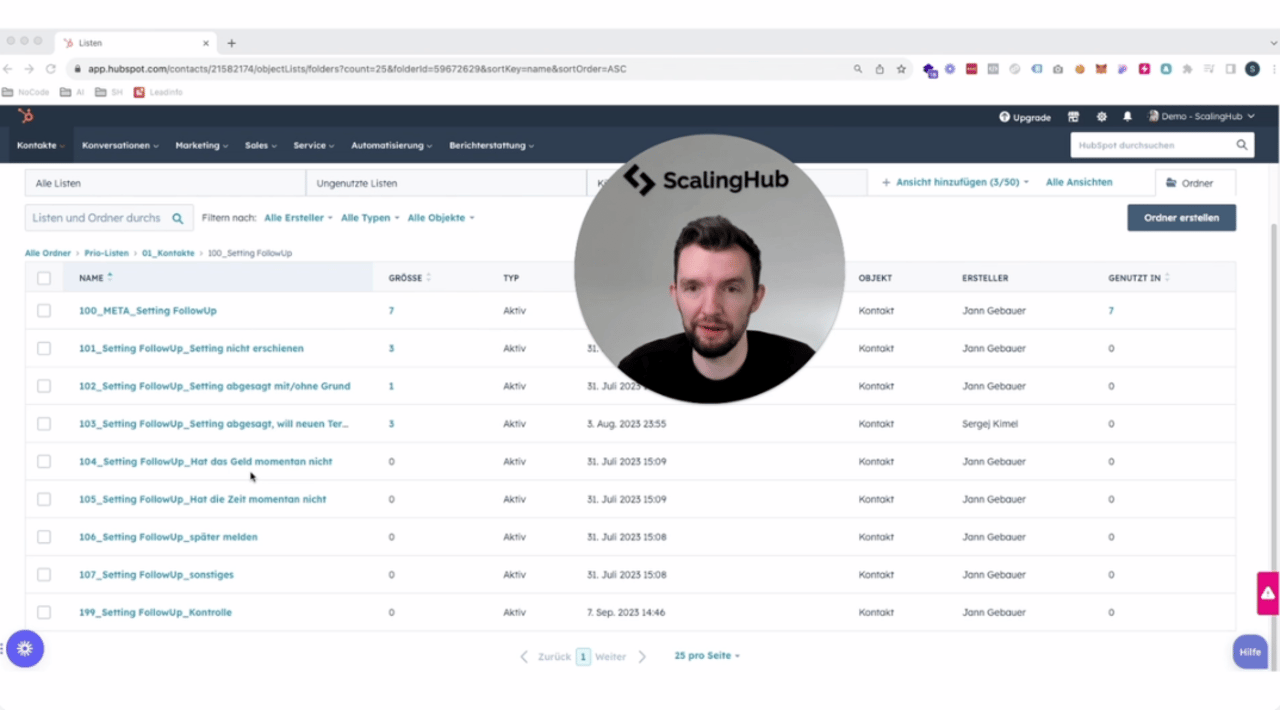Open the Marketing menu
Image resolution: width=1280 pixels, height=710 pixels.
coord(202,145)
